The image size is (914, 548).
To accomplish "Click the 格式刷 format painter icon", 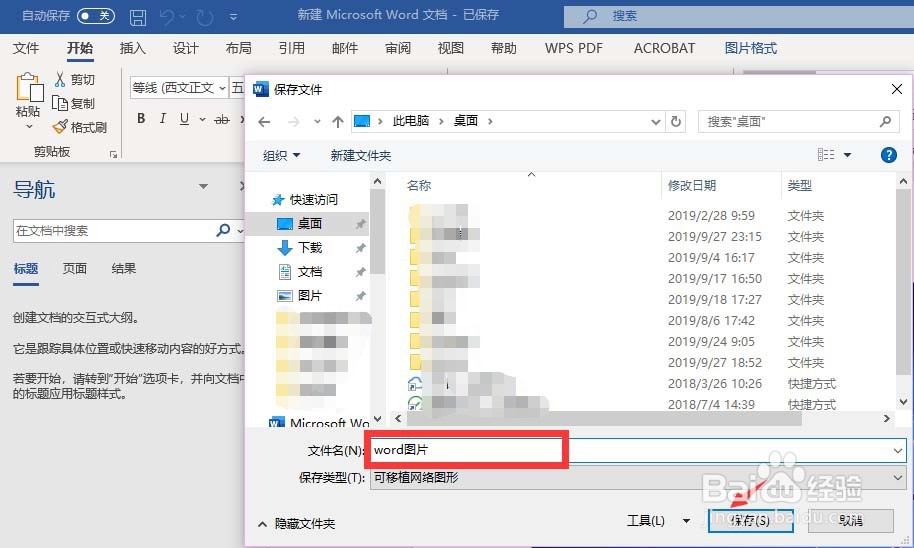I will click(x=60, y=127).
